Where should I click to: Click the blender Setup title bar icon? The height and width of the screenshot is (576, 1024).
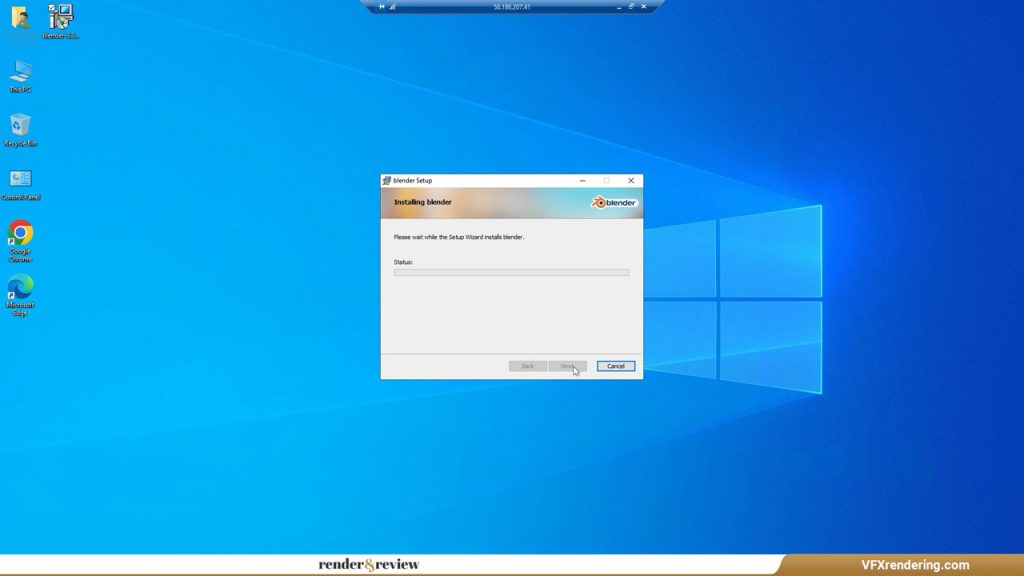click(x=387, y=180)
